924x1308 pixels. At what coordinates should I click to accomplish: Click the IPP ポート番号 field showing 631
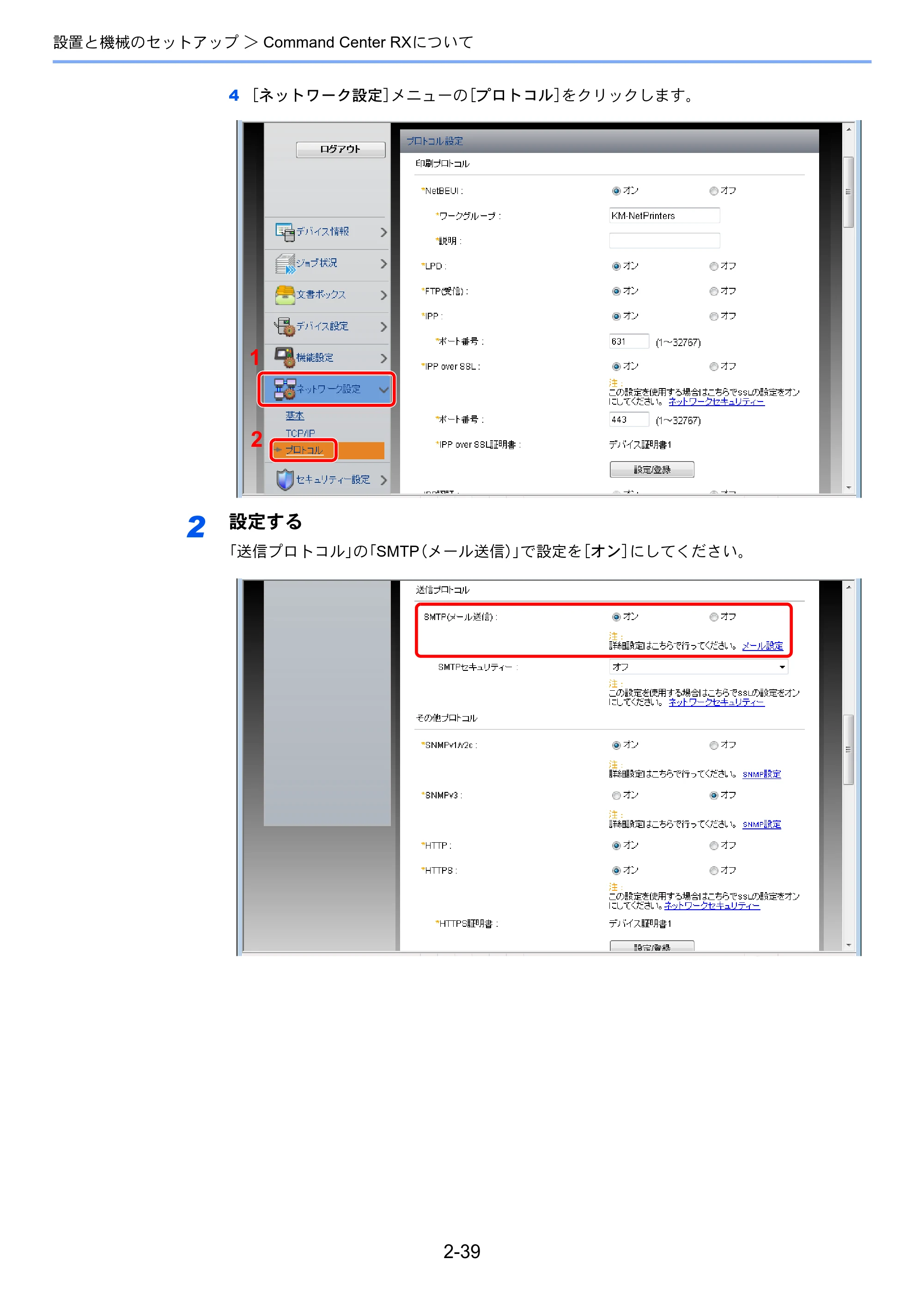(629, 341)
